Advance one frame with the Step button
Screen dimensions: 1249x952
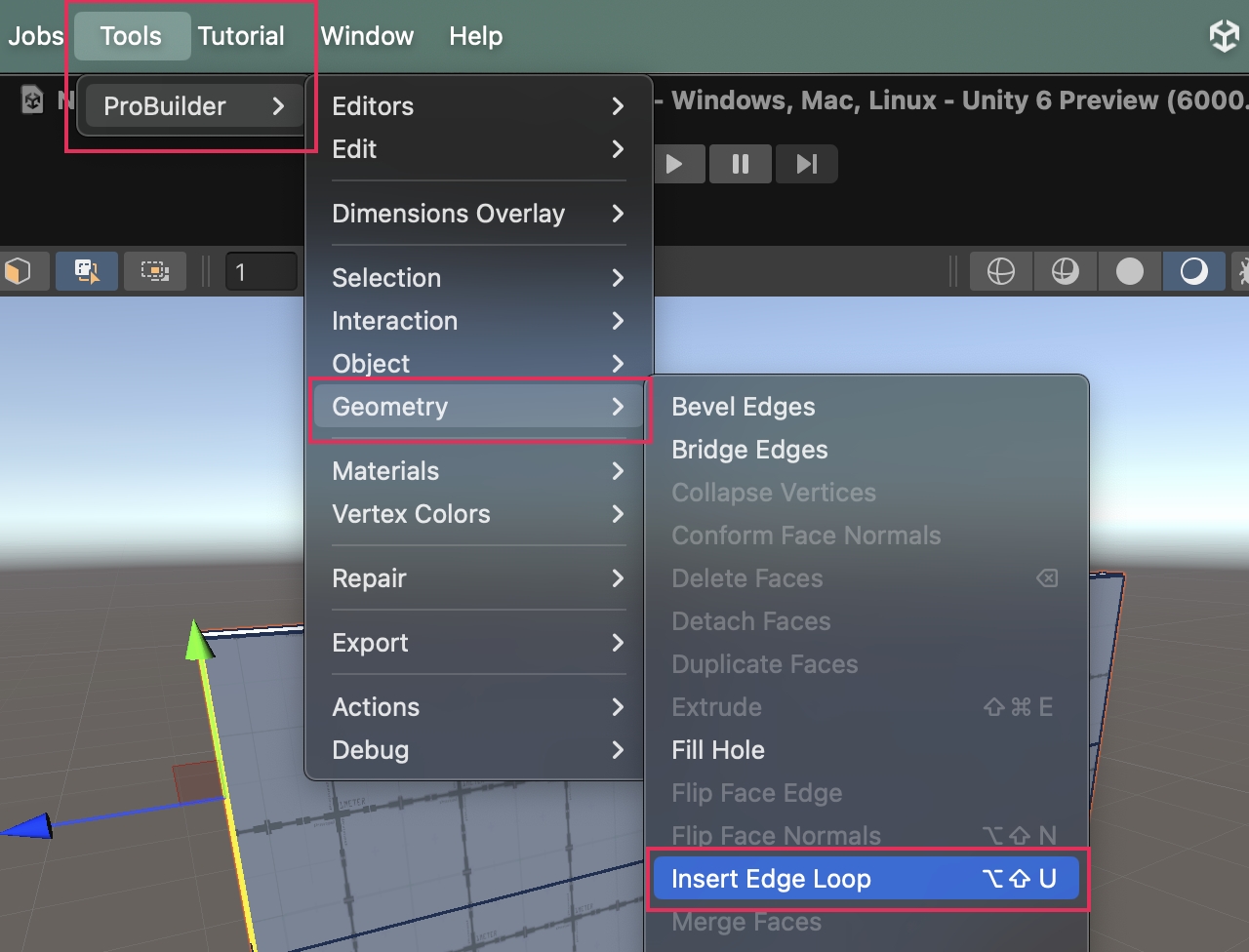[807, 164]
